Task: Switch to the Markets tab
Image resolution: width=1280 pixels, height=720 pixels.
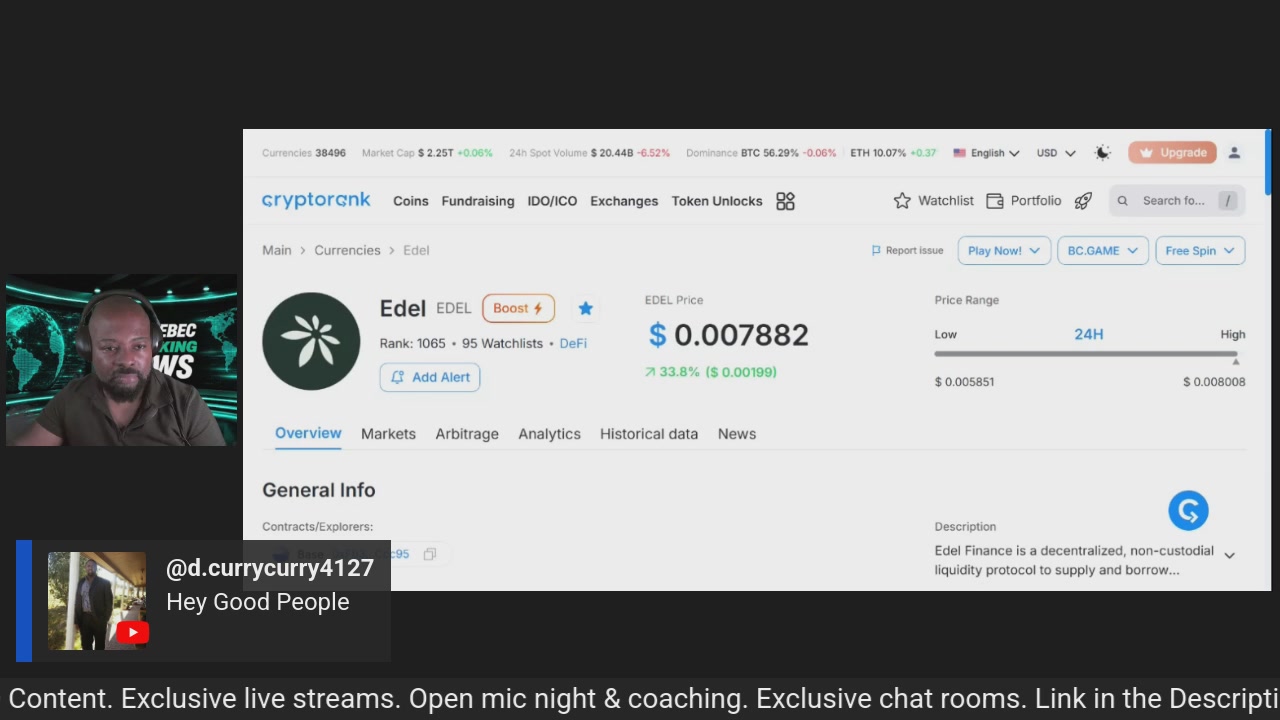Action: (388, 434)
